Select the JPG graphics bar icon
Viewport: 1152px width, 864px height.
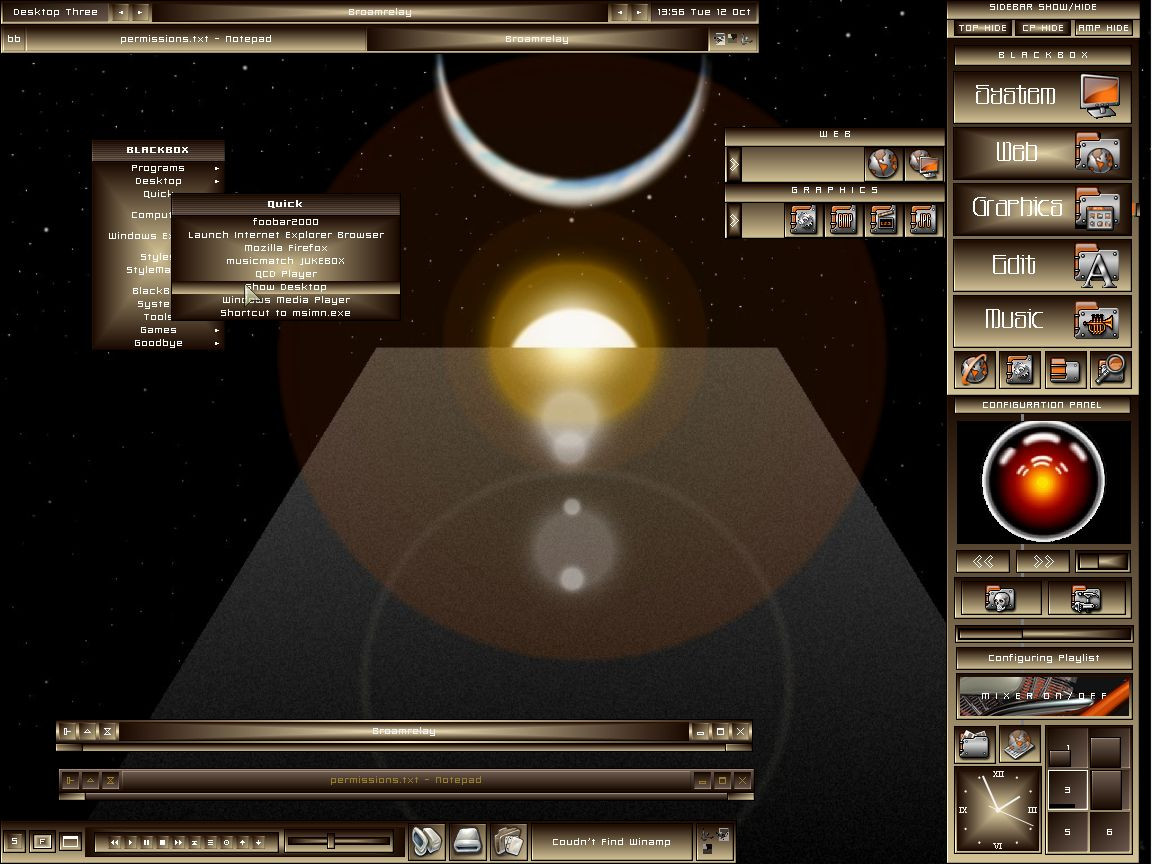tap(924, 220)
